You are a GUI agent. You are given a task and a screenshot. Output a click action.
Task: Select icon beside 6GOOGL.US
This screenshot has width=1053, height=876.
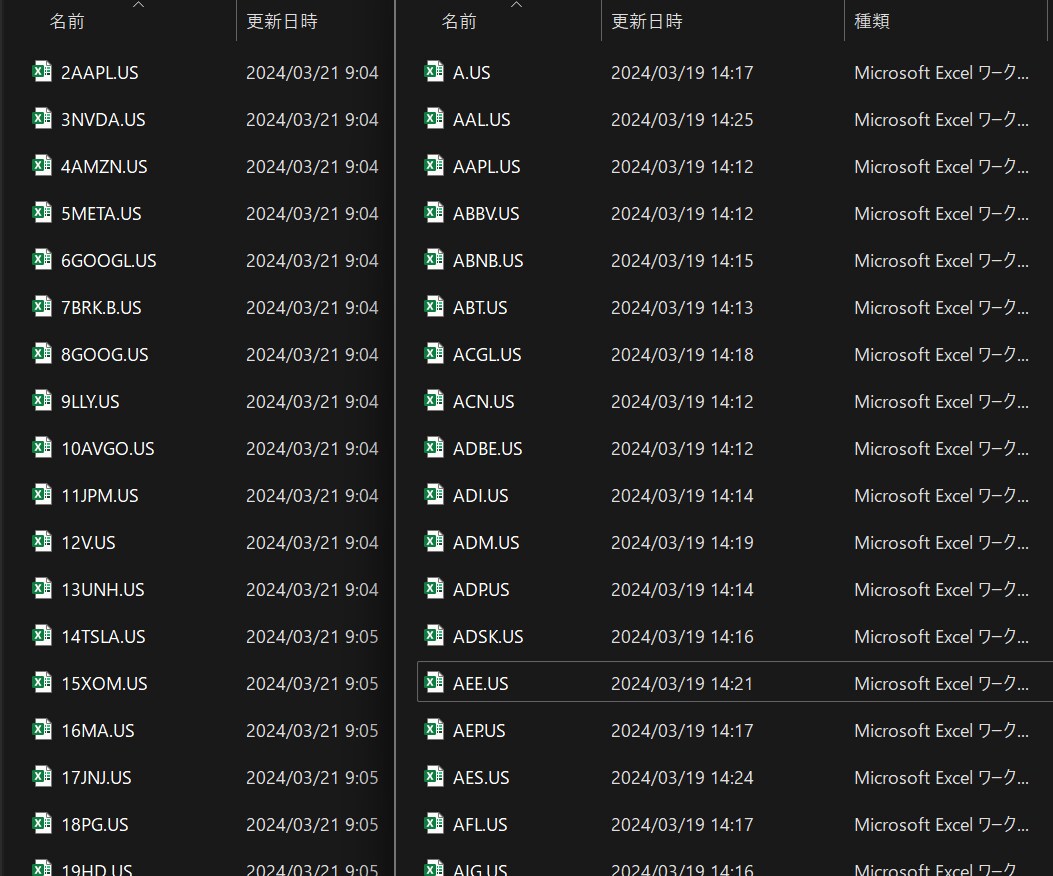pos(42,259)
